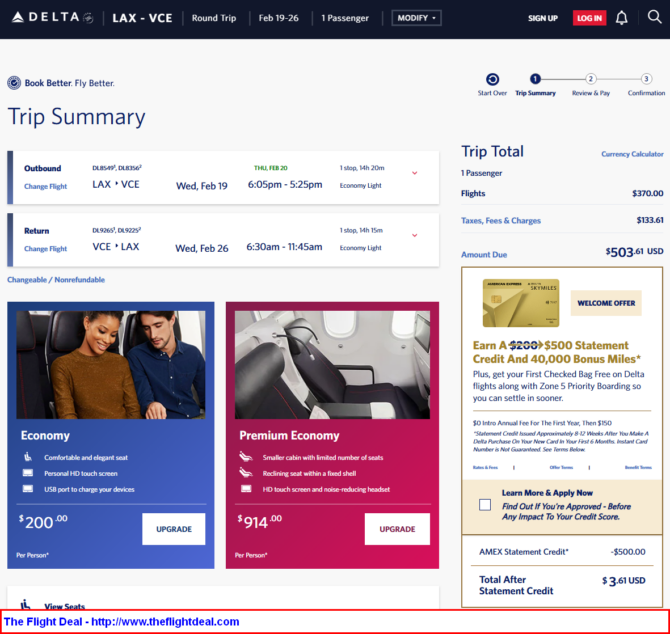Open the Currency Calculator link
This screenshot has width=670, height=634.
pos(632,154)
